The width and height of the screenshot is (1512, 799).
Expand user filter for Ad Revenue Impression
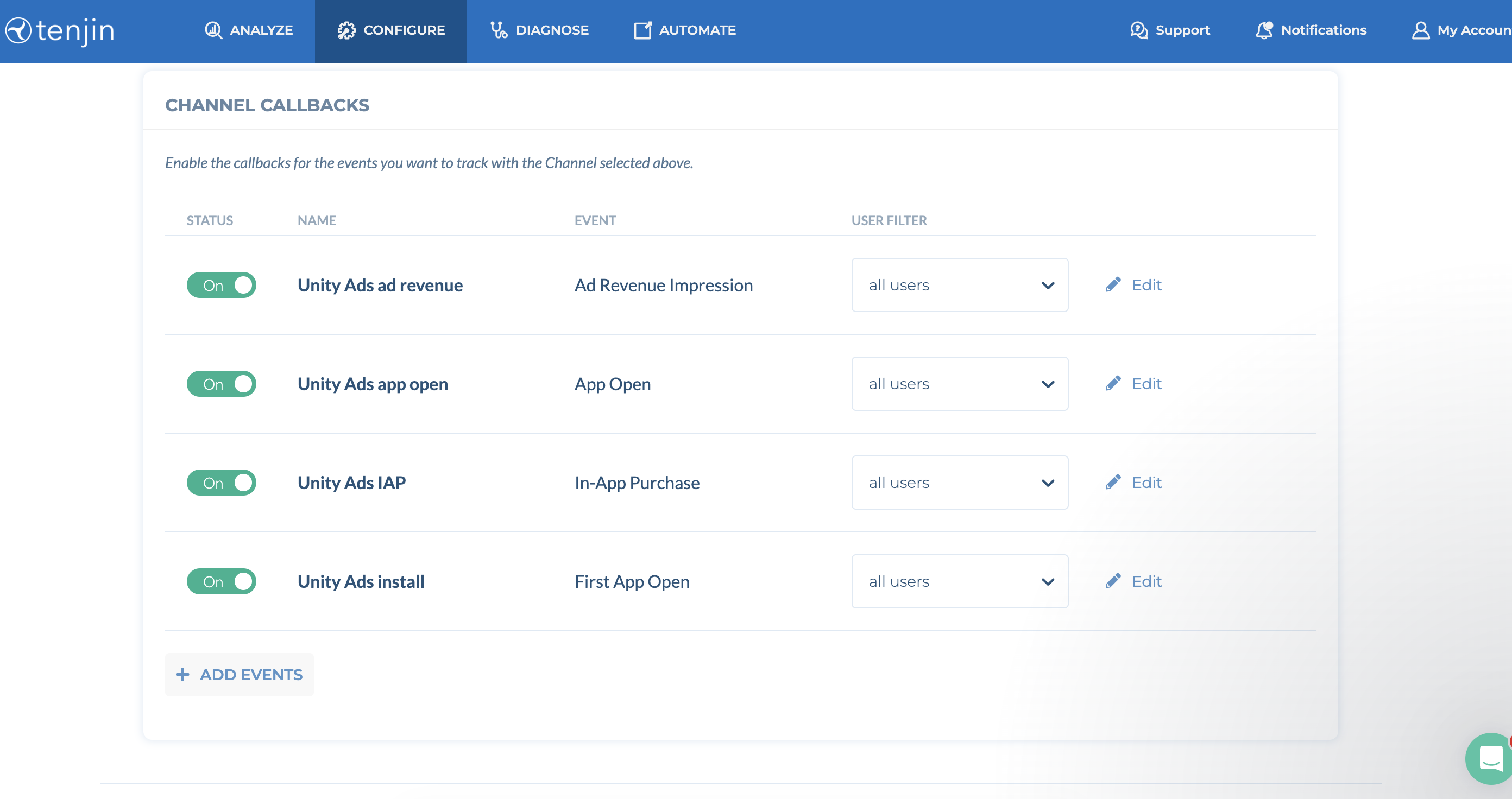(x=959, y=286)
